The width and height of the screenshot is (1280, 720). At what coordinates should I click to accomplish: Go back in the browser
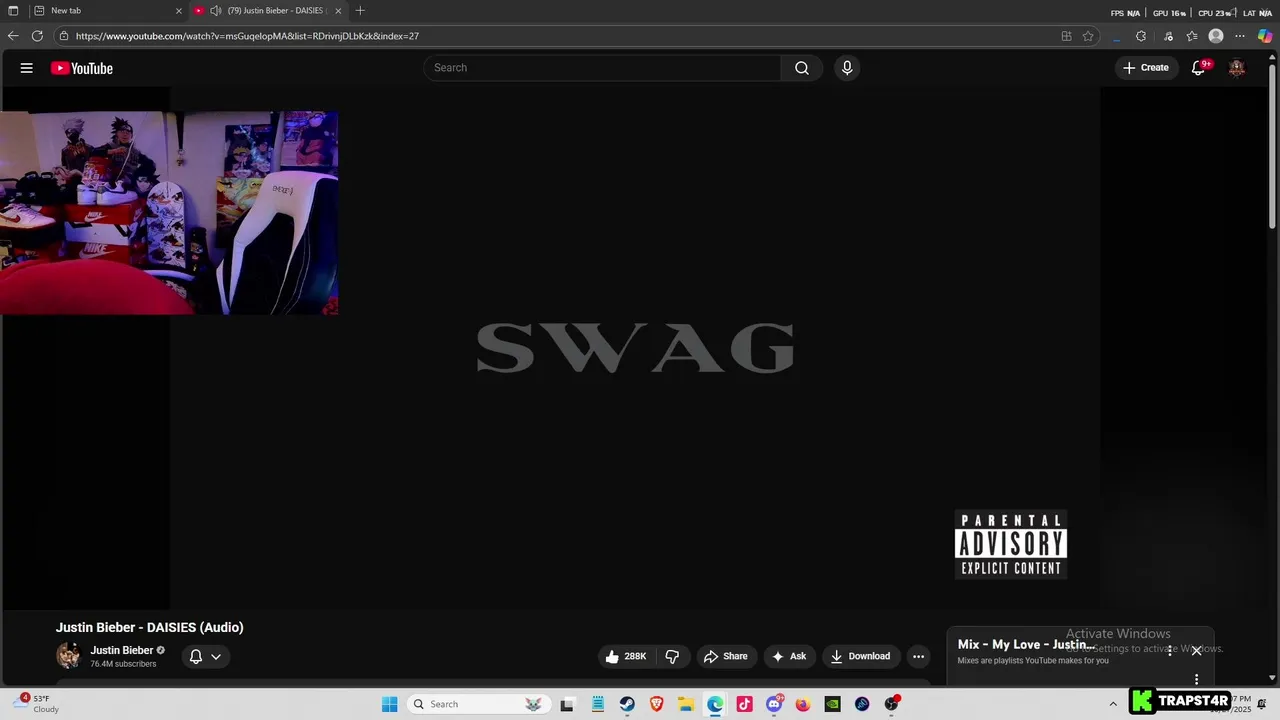pos(13,36)
